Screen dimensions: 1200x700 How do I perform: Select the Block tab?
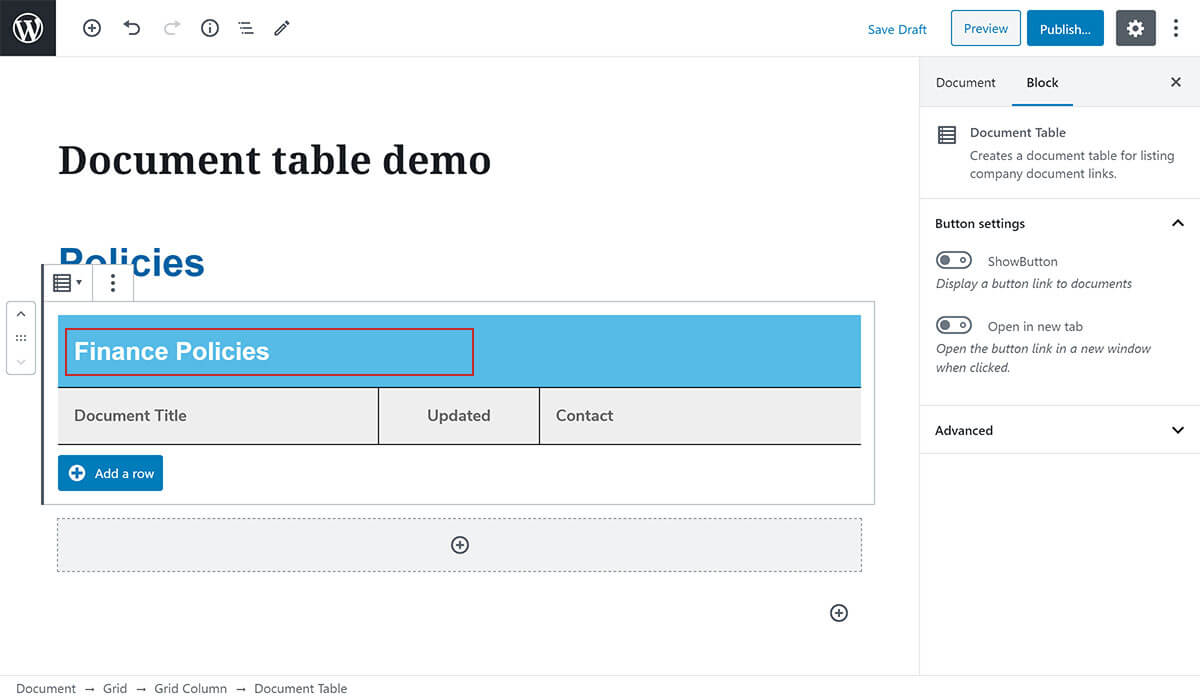1042,83
